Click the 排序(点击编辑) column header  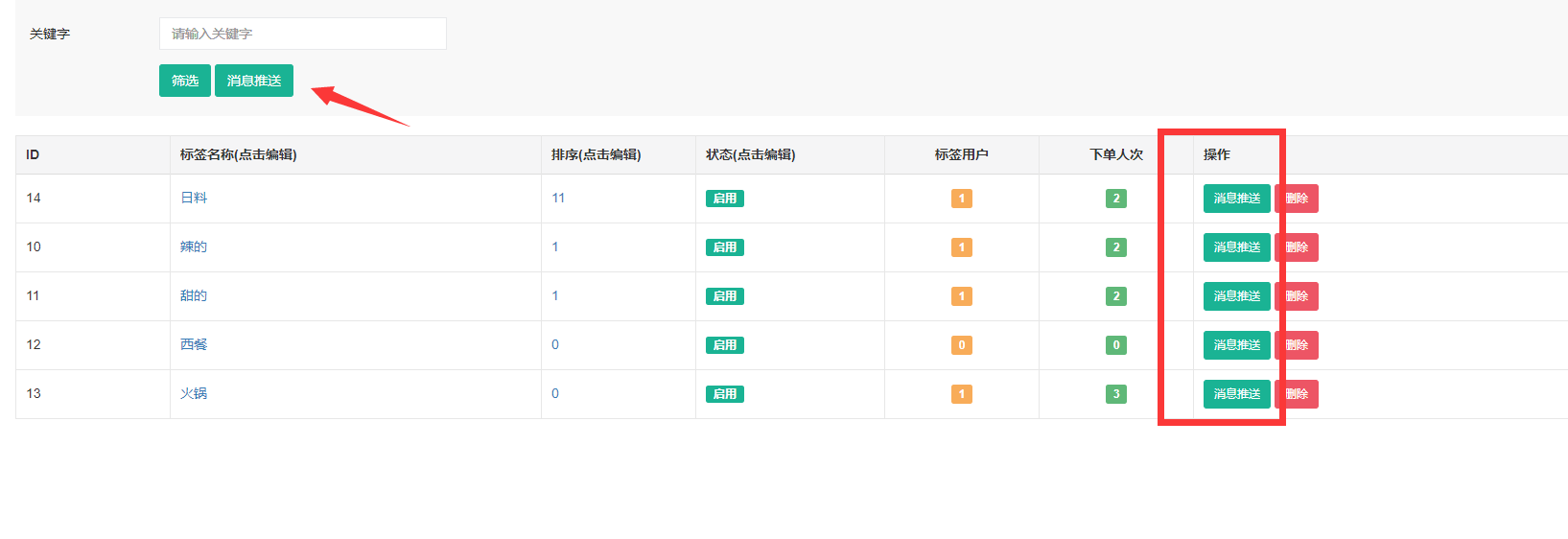click(x=597, y=154)
